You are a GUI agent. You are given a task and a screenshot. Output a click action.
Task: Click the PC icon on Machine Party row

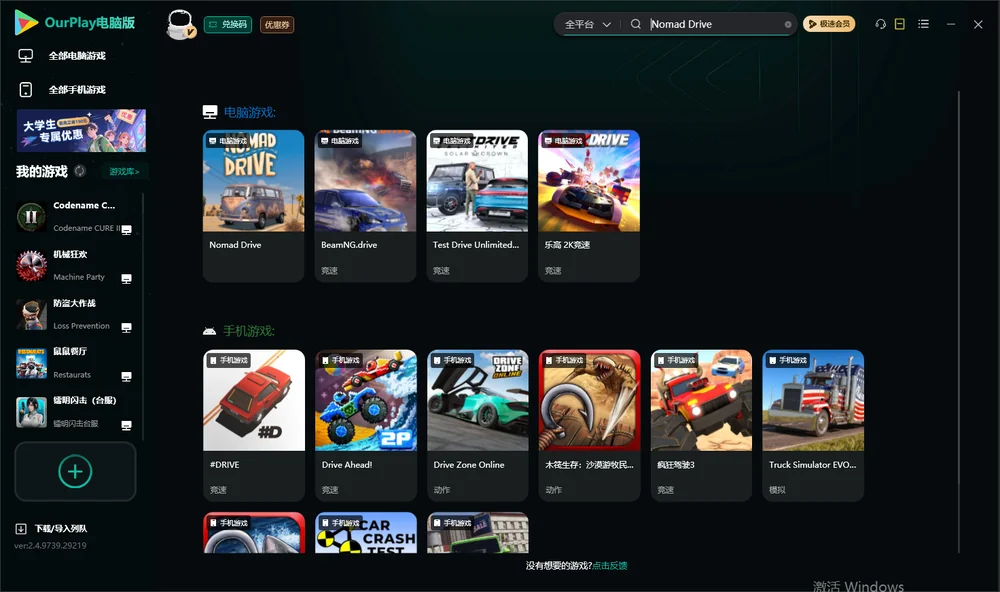[126, 279]
